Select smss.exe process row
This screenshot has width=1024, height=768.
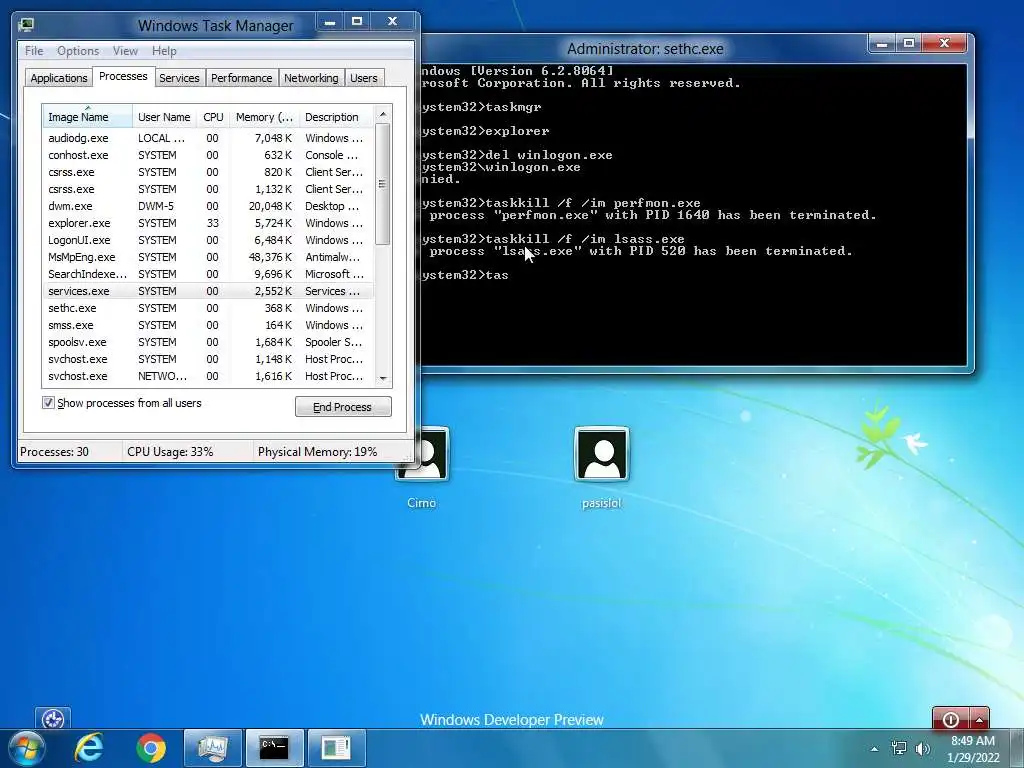[208, 325]
